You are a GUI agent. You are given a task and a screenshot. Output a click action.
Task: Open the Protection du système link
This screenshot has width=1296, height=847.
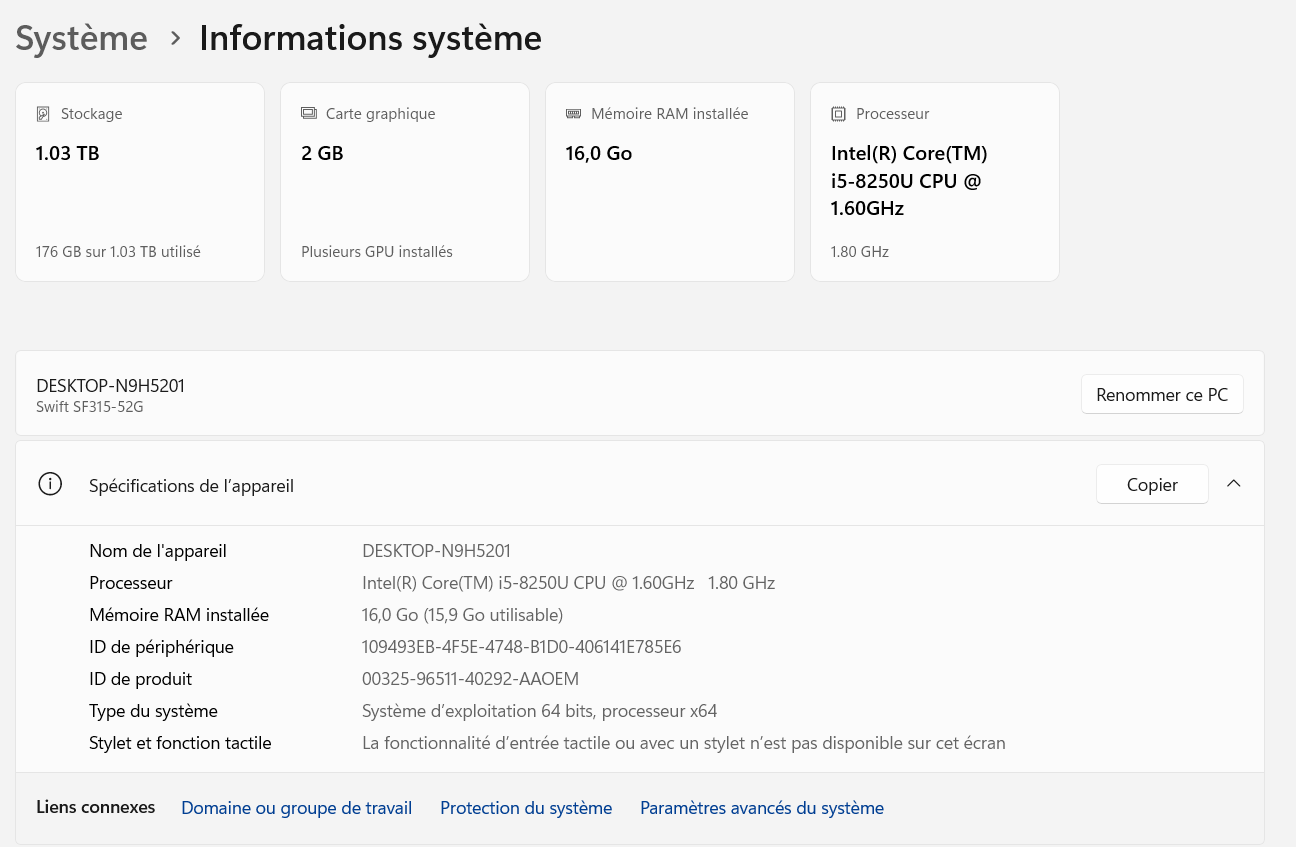coord(526,808)
